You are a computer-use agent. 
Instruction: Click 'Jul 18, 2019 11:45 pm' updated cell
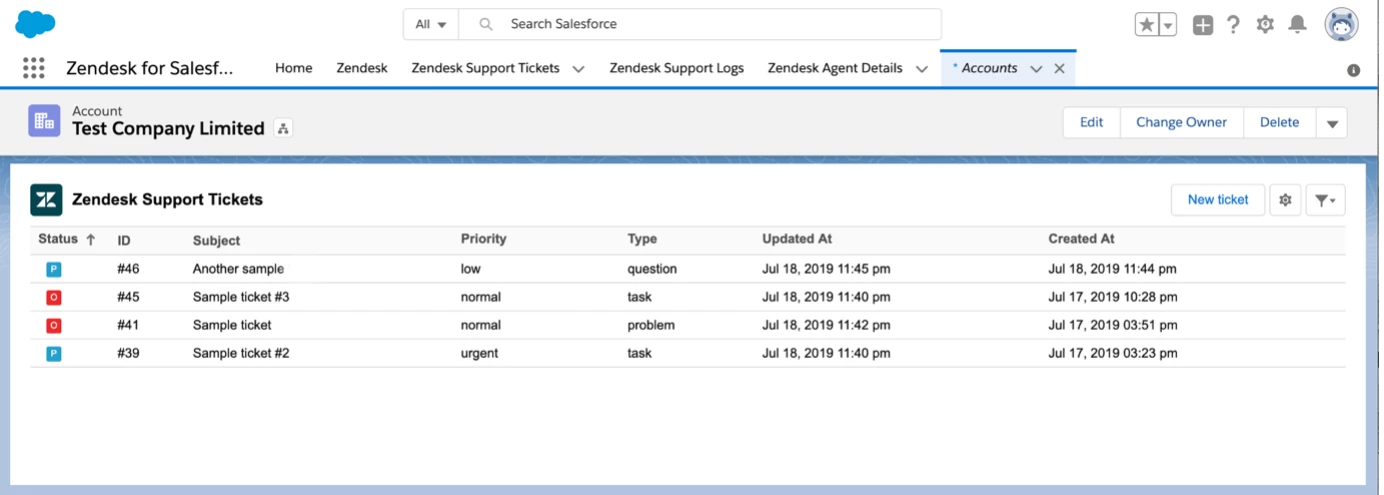[826, 269]
